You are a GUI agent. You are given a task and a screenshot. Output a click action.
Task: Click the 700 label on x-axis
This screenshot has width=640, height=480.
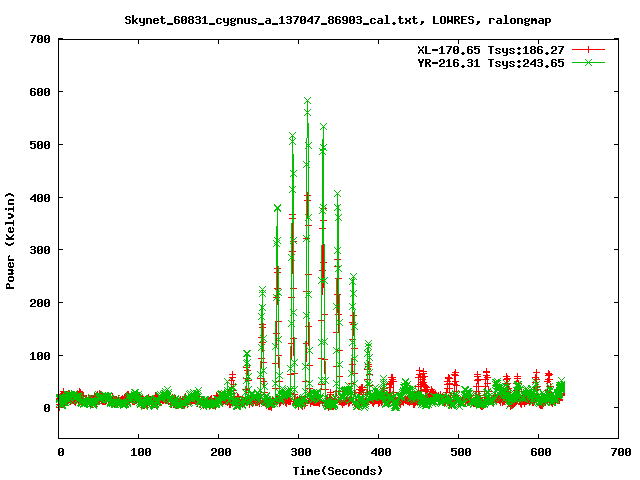click(x=620, y=452)
